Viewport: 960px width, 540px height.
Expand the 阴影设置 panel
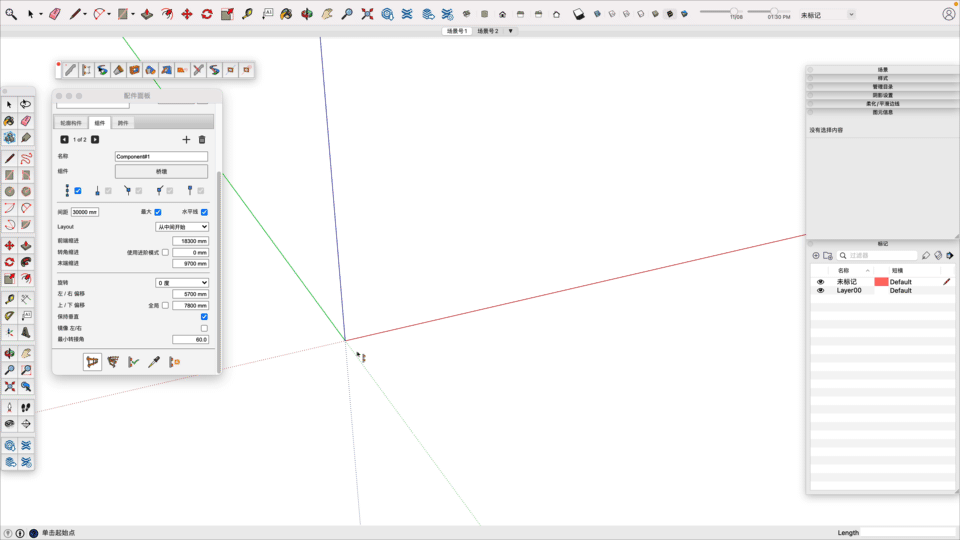click(x=882, y=95)
